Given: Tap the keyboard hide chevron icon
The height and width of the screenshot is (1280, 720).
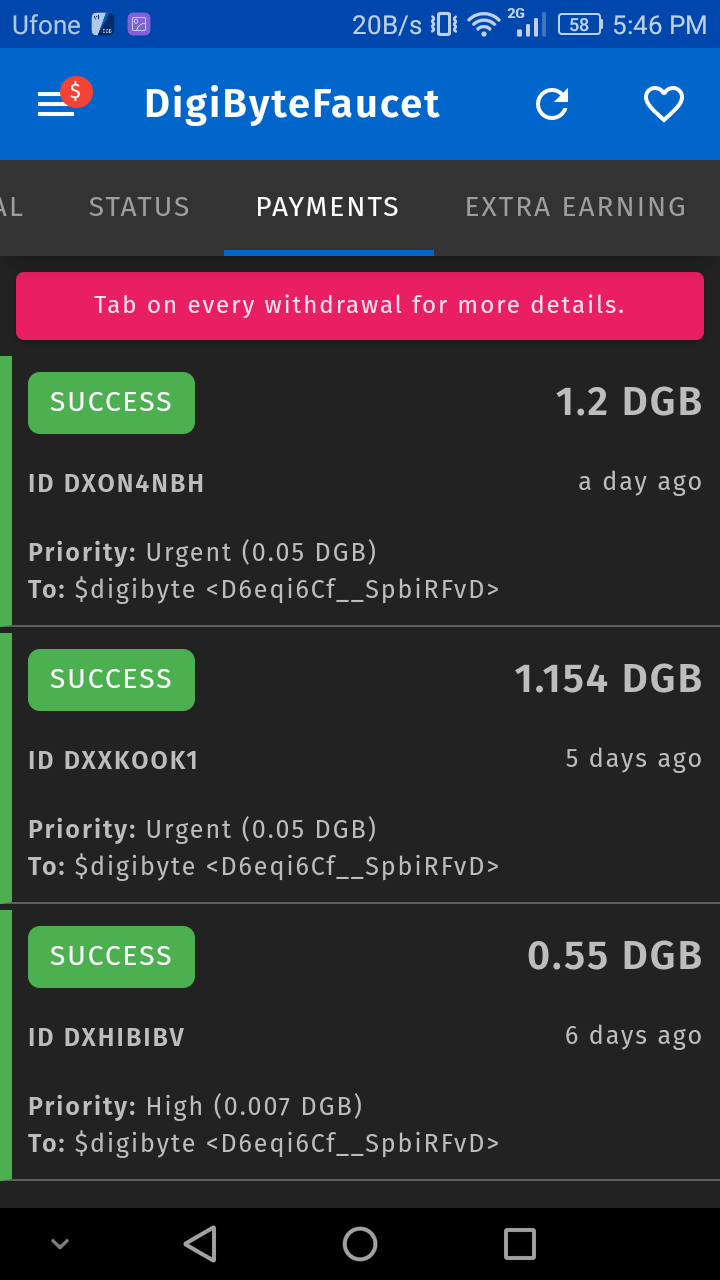Looking at the screenshot, I should (x=60, y=1244).
